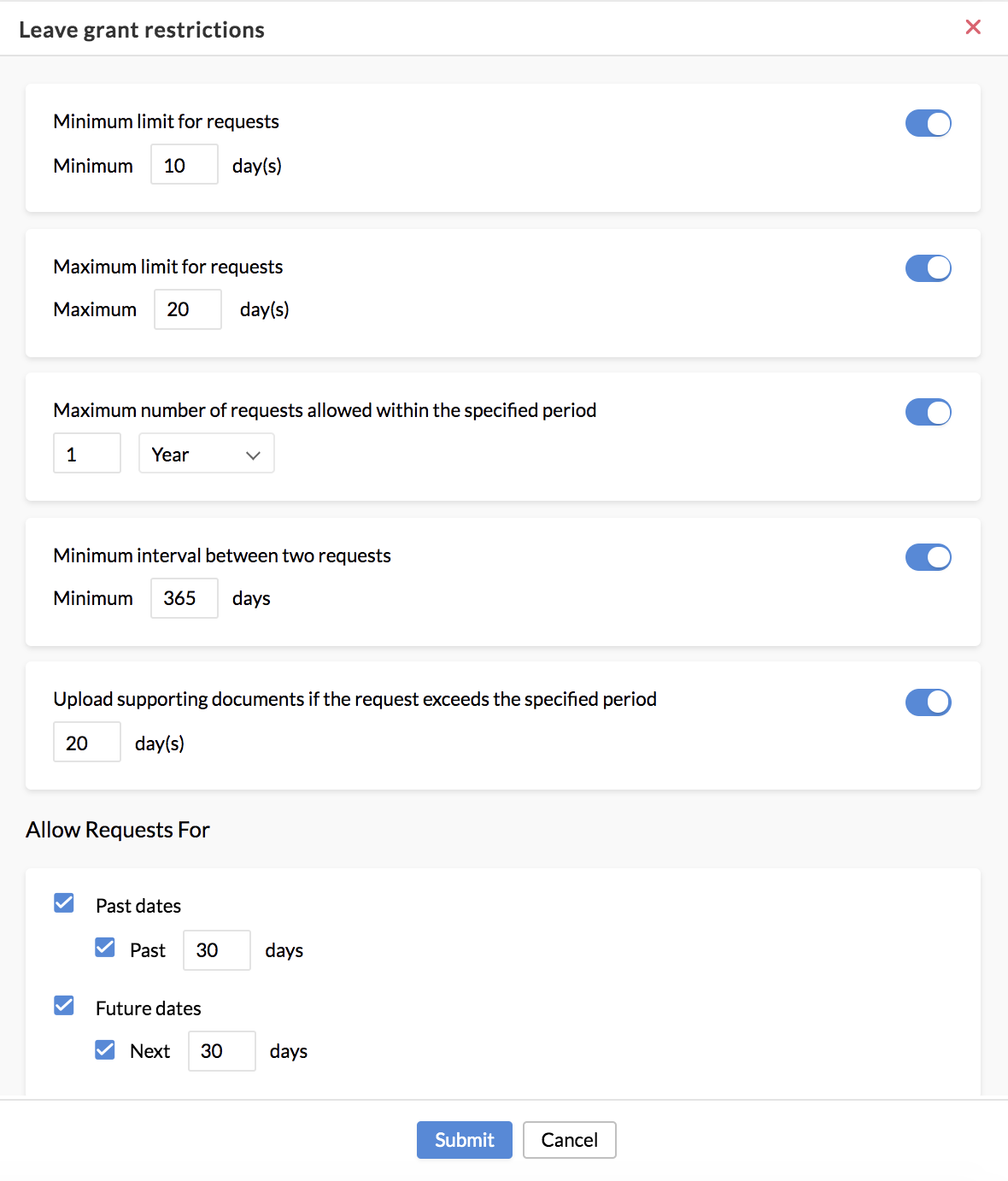Turn off Minimum interval between two requests
The width and height of the screenshot is (1008, 1181).
(928, 557)
